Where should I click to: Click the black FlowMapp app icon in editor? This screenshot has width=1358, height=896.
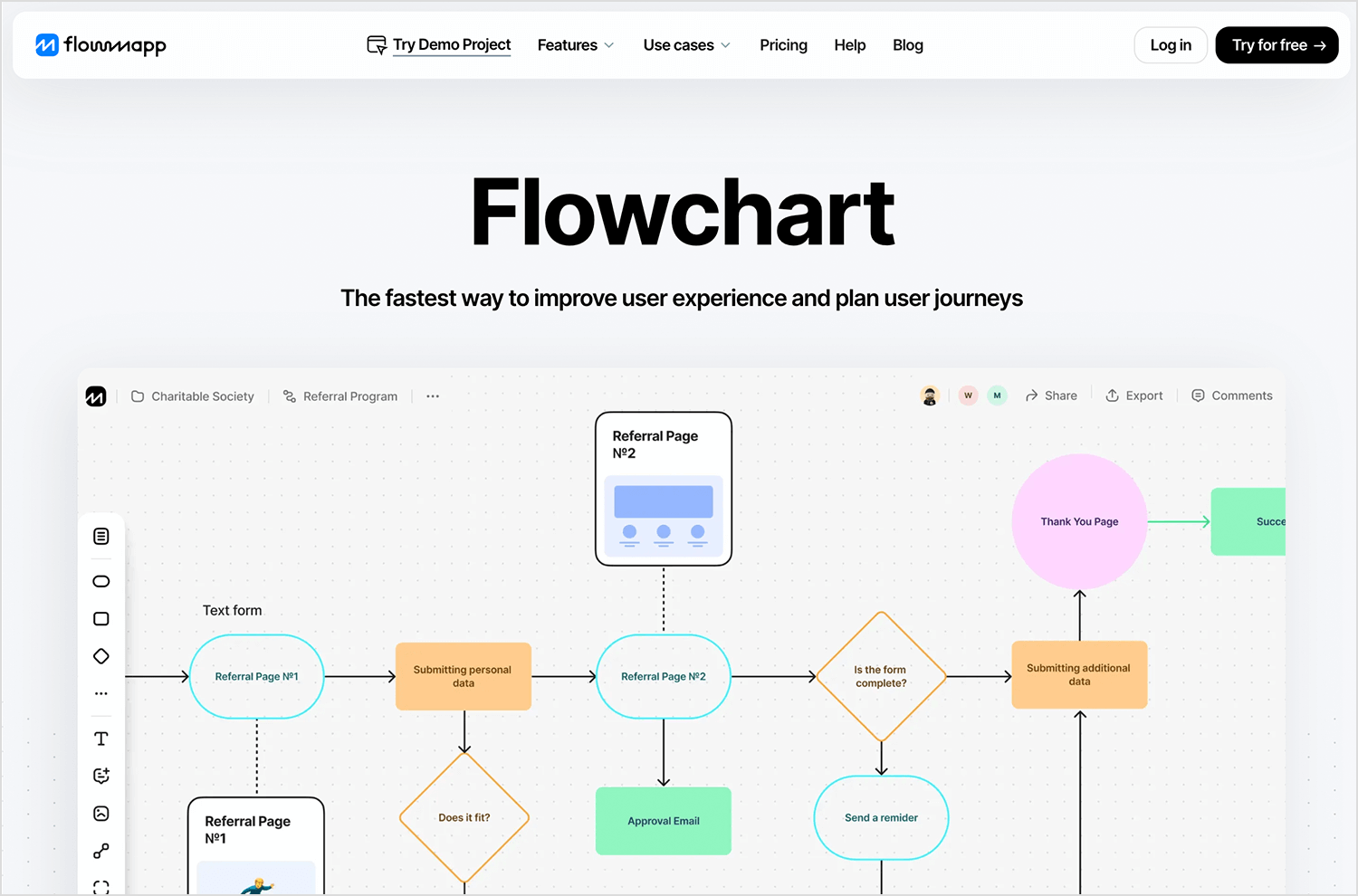96,396
